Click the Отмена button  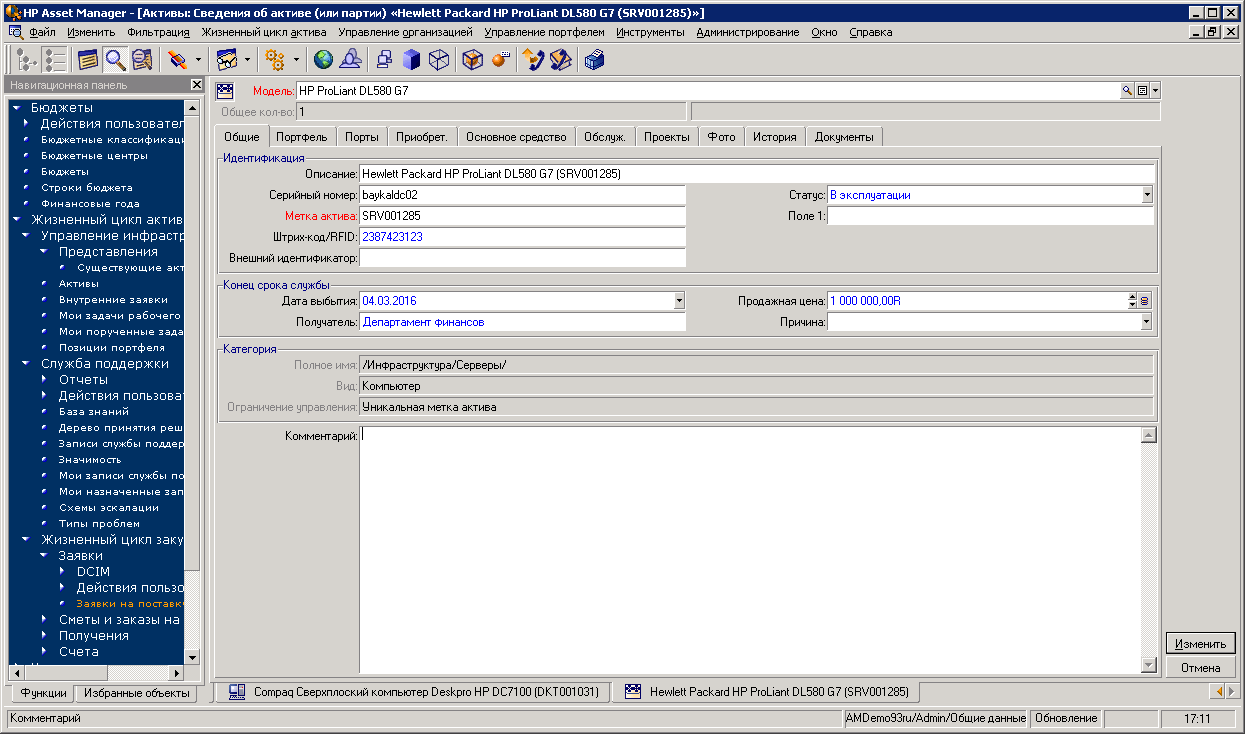(1200, 668)
